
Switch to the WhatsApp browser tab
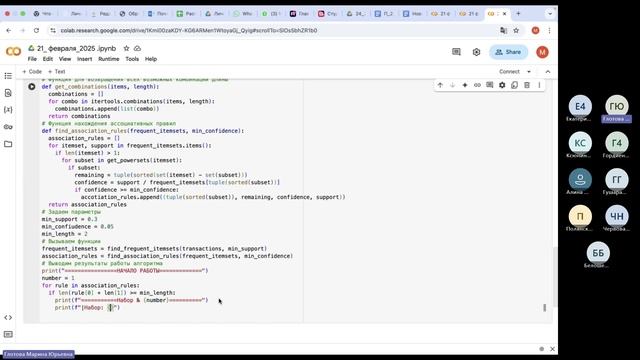pyautogui.click(x=242, y=13)
